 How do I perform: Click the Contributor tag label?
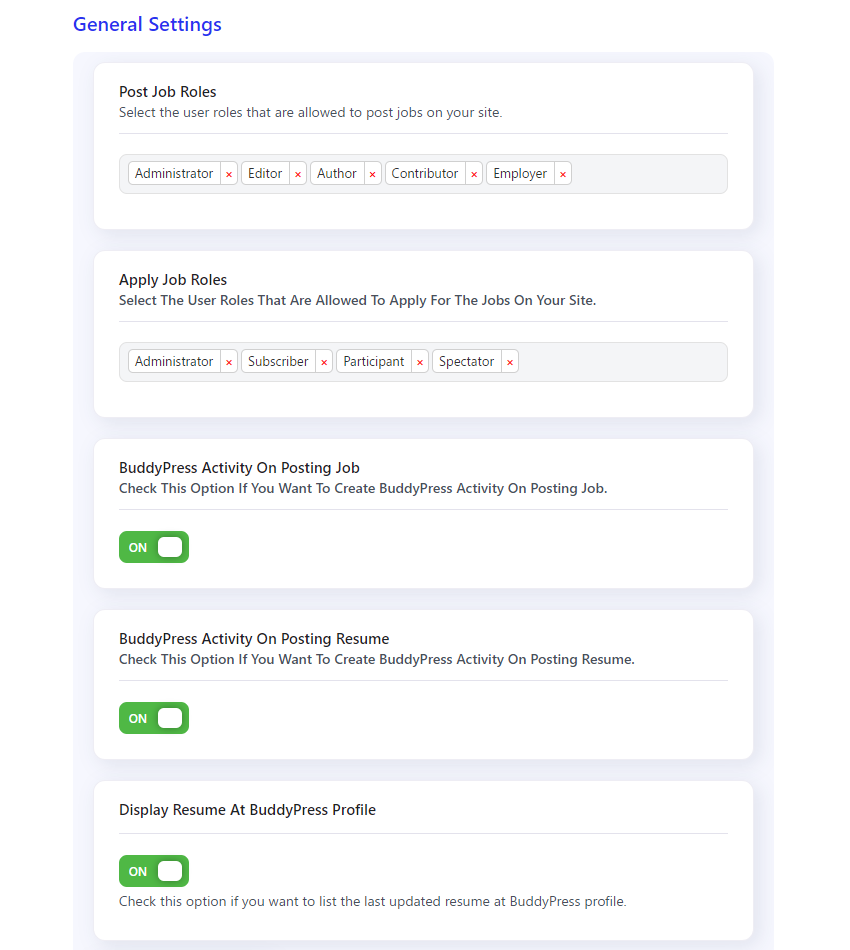[425, 174]
